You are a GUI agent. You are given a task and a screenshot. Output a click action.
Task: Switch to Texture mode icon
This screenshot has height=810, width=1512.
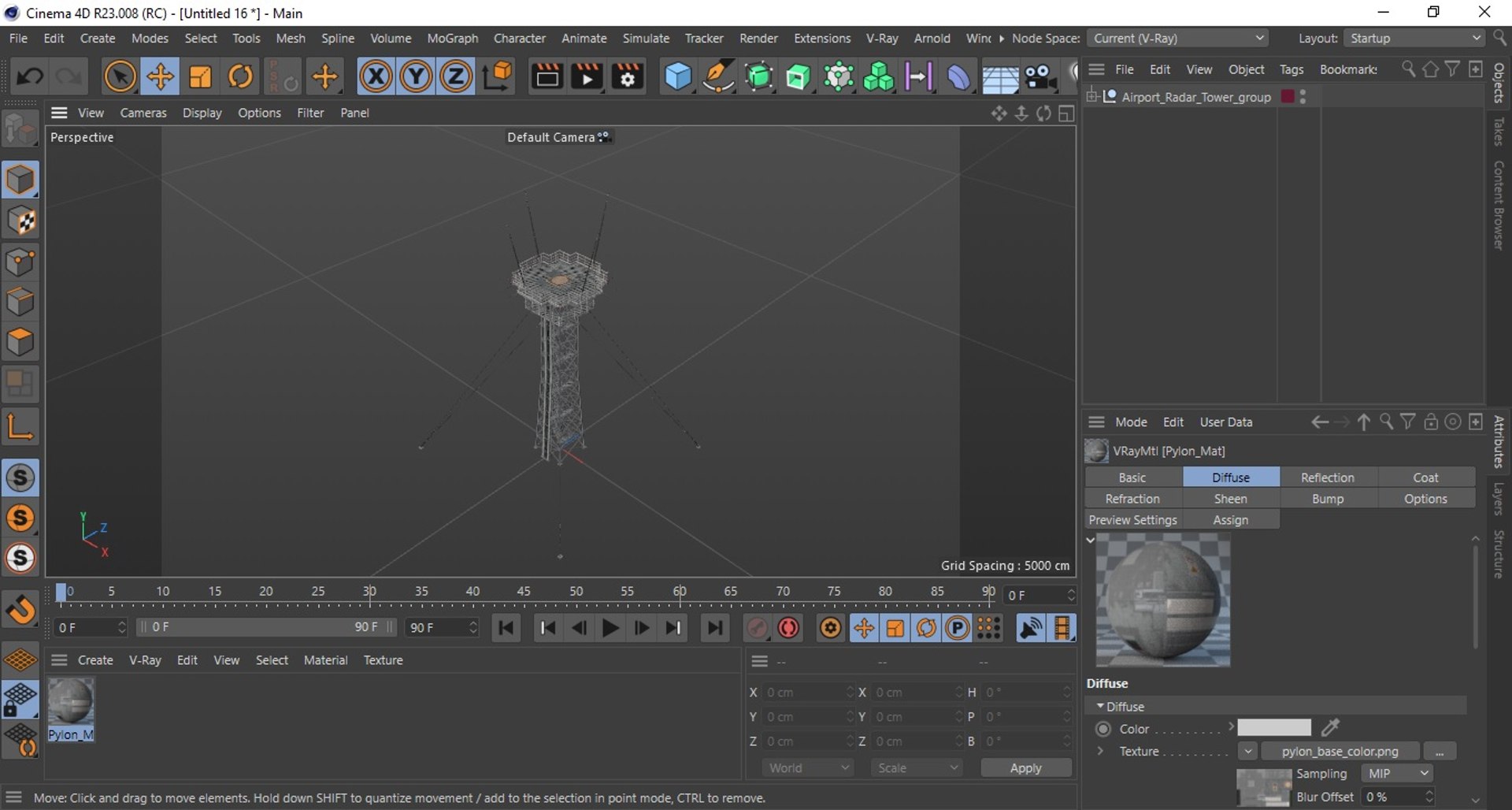tap(20, 221)
